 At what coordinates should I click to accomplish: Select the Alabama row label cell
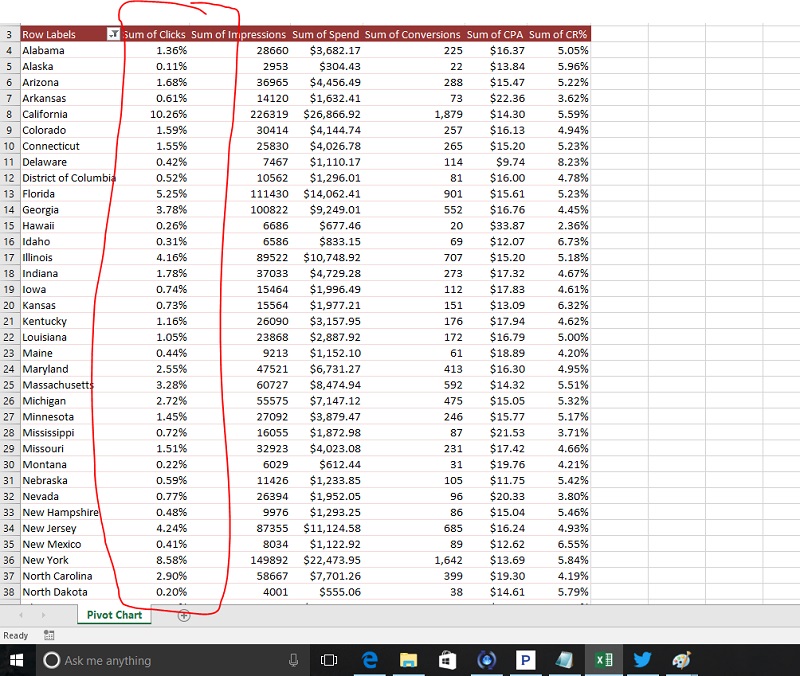pos(71,51)
